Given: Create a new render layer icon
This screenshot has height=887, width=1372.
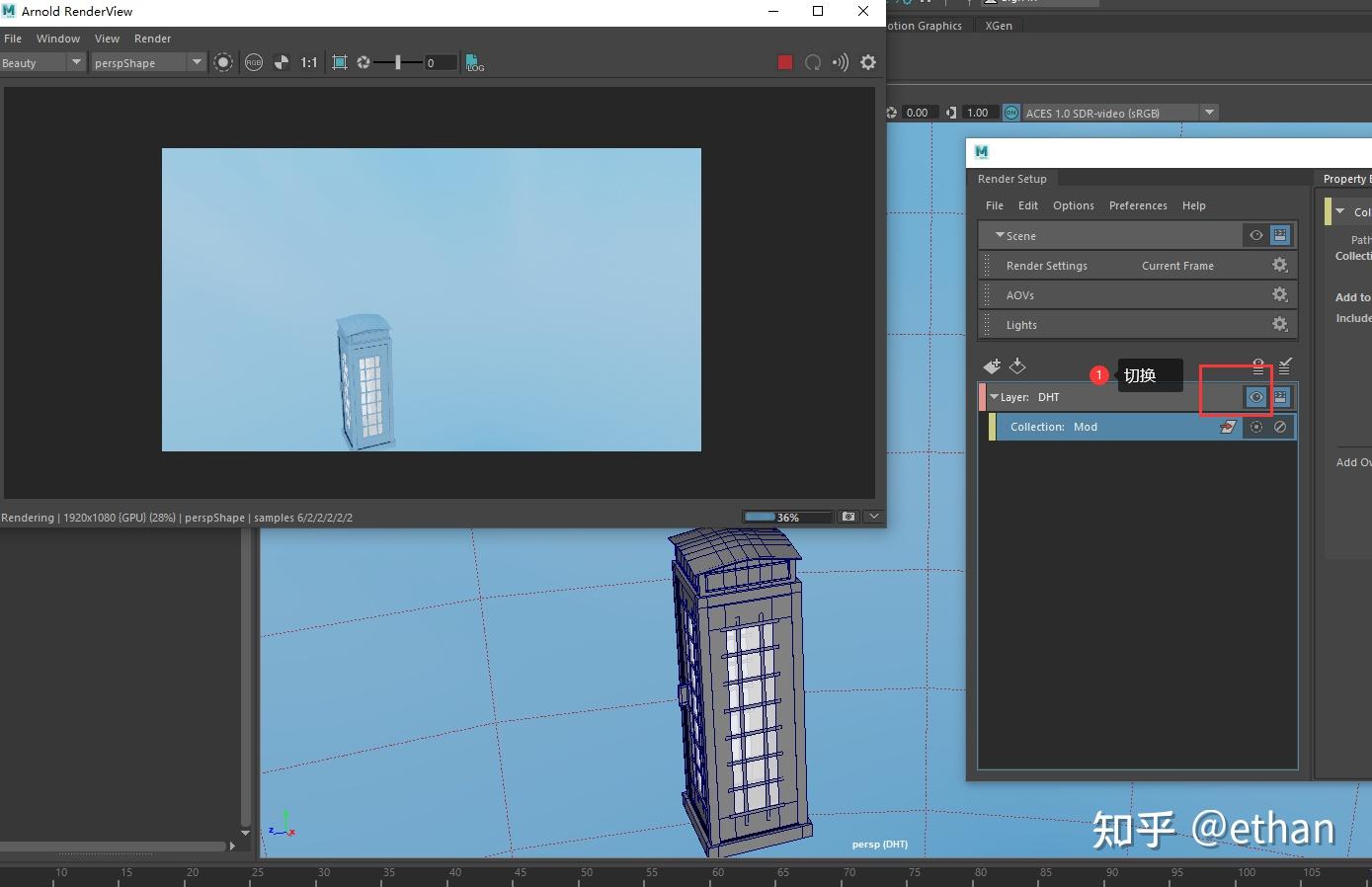Looking at the screenshot, I should click(x=992, y=366).
